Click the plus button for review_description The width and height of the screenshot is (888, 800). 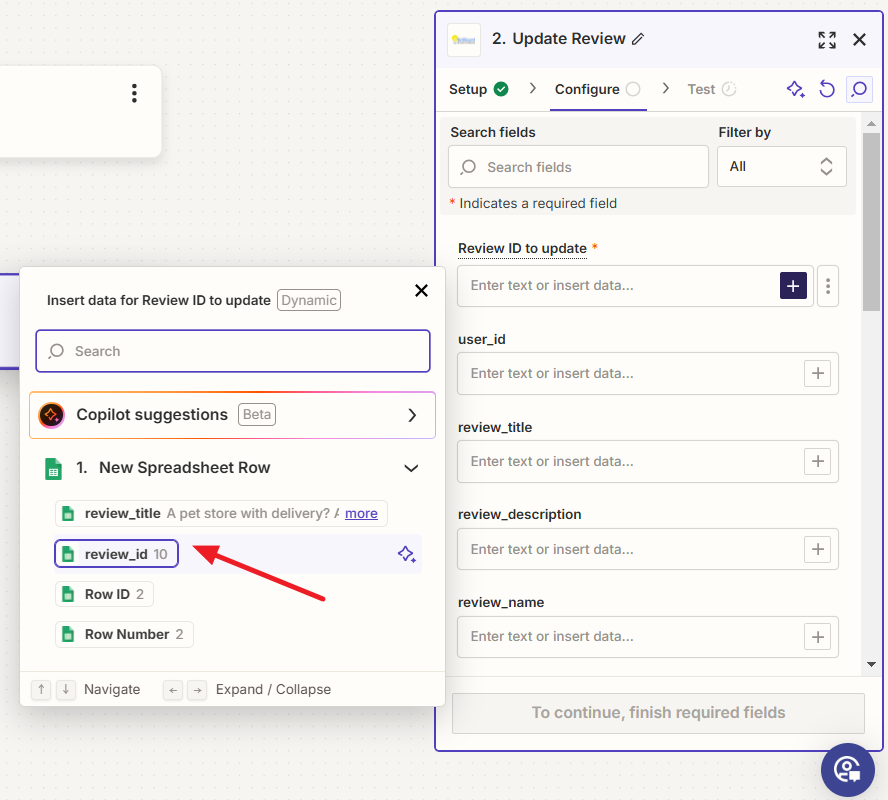[x=817, y=549]
